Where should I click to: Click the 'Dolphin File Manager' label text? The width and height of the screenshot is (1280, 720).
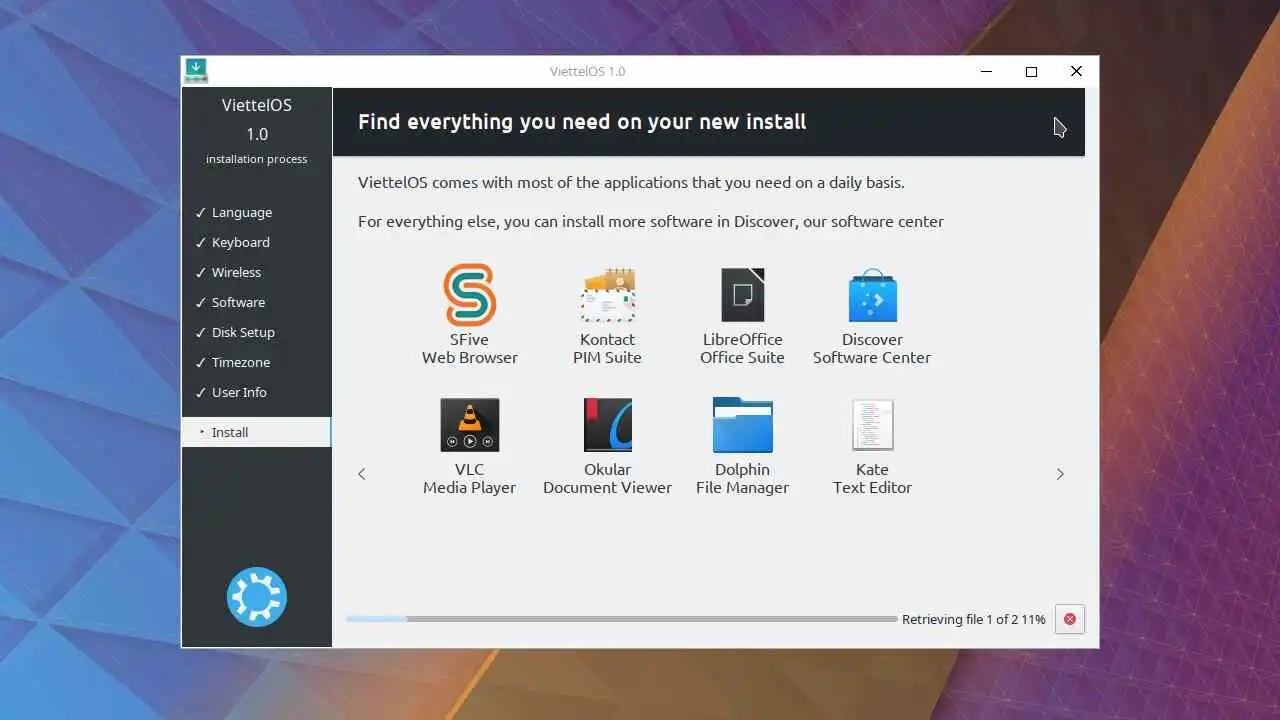click(x=742, y=478)
